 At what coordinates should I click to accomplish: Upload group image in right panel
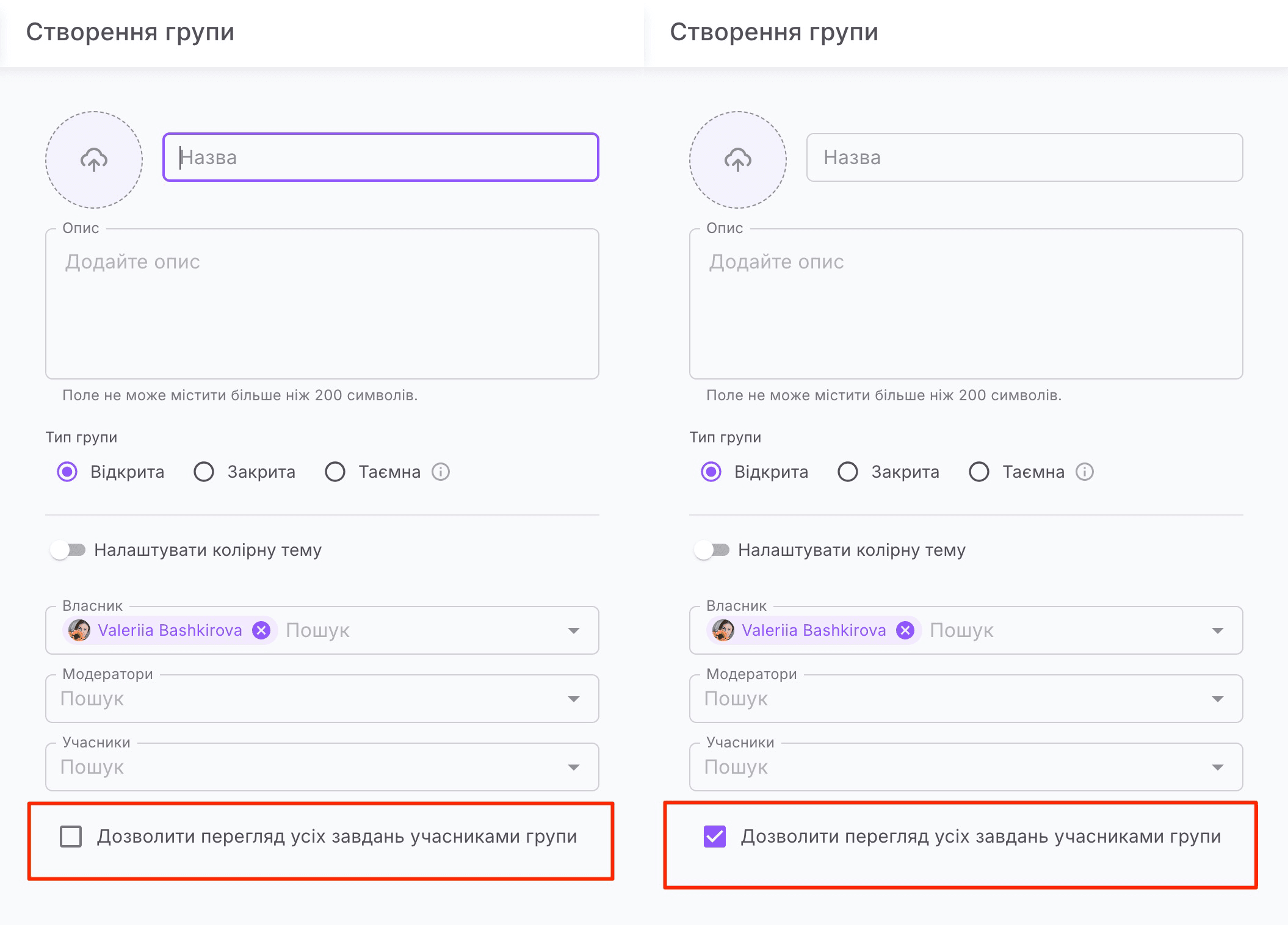tap(738, 160)
